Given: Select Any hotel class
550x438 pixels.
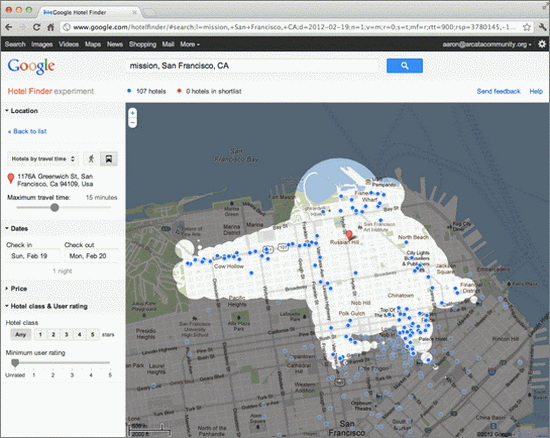Looking at the screenshot, I should [x=21, y=335].
